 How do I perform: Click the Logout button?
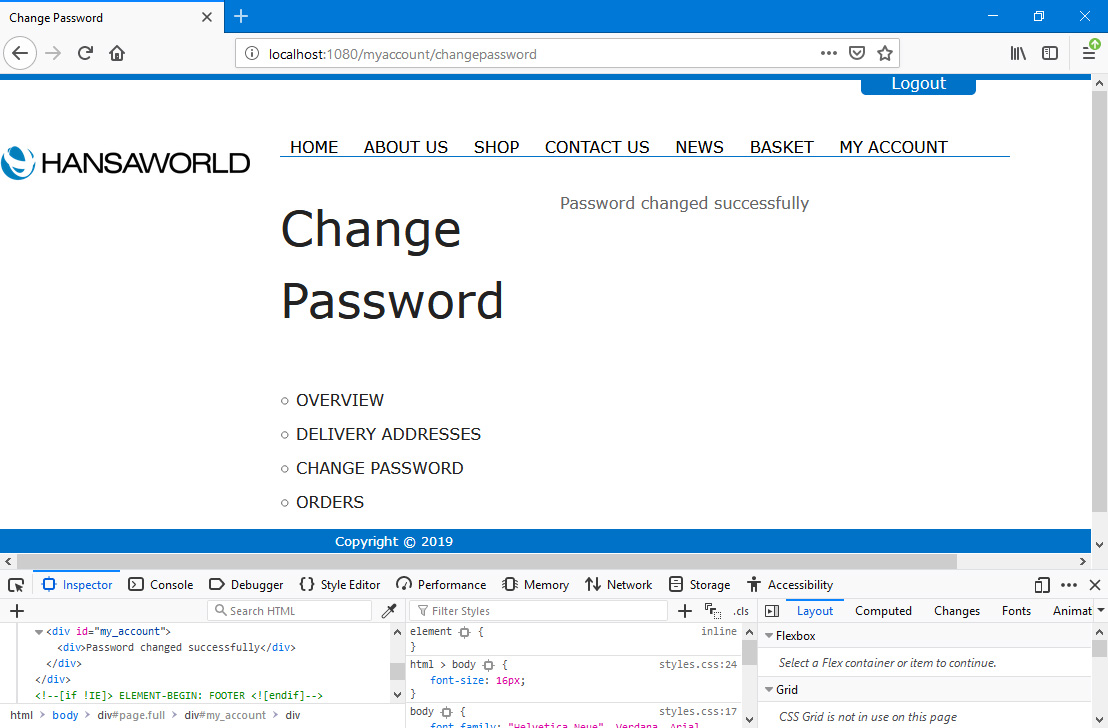coord(918,84)
